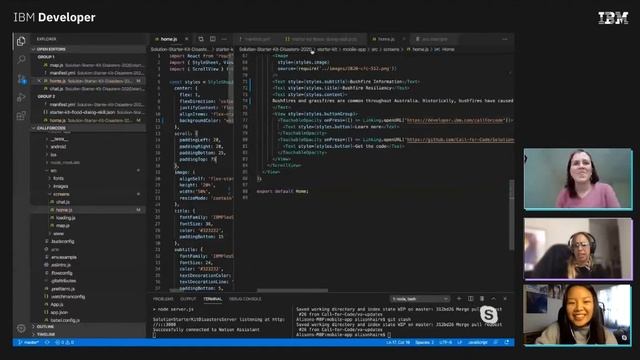
Task: Expand the fonts folder
Action: click(58, 178)
